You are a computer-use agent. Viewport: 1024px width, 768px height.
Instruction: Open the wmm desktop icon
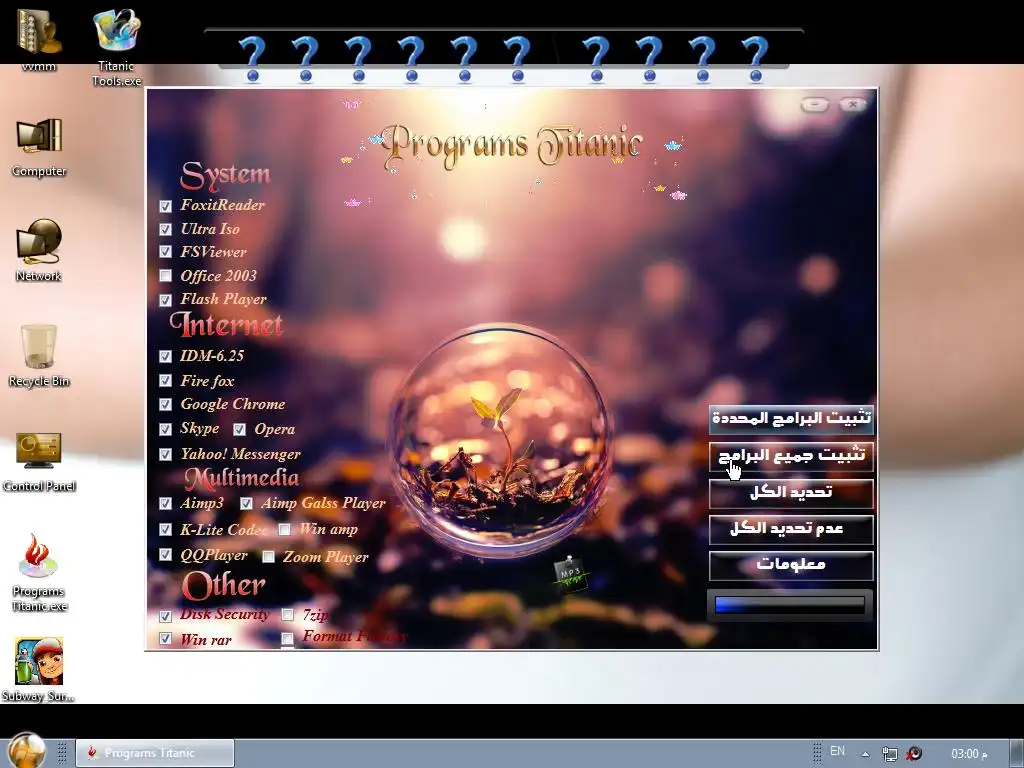pyautogui.click(x=39, y=38)
